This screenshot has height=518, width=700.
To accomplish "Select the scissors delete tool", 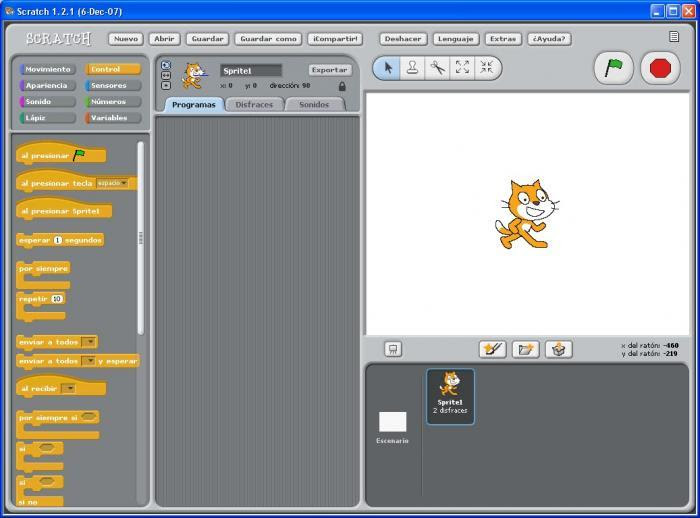I will [438, 68].
